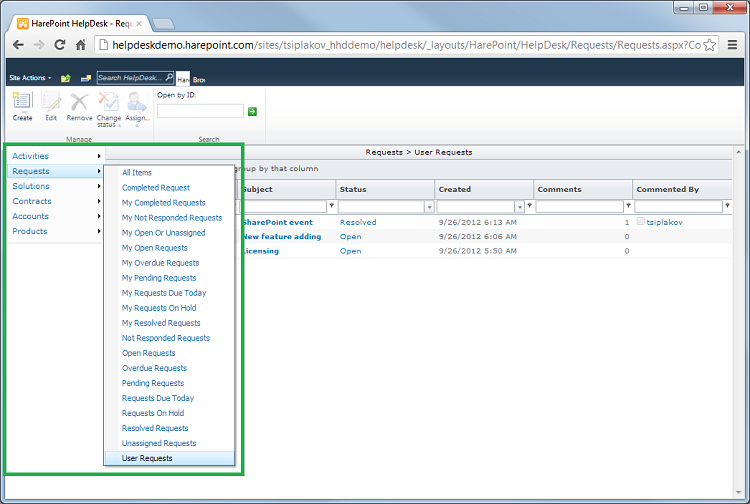Viewport: 750px width, 504px height.
Task: Go back in browser history
Action: click(18, 45)
